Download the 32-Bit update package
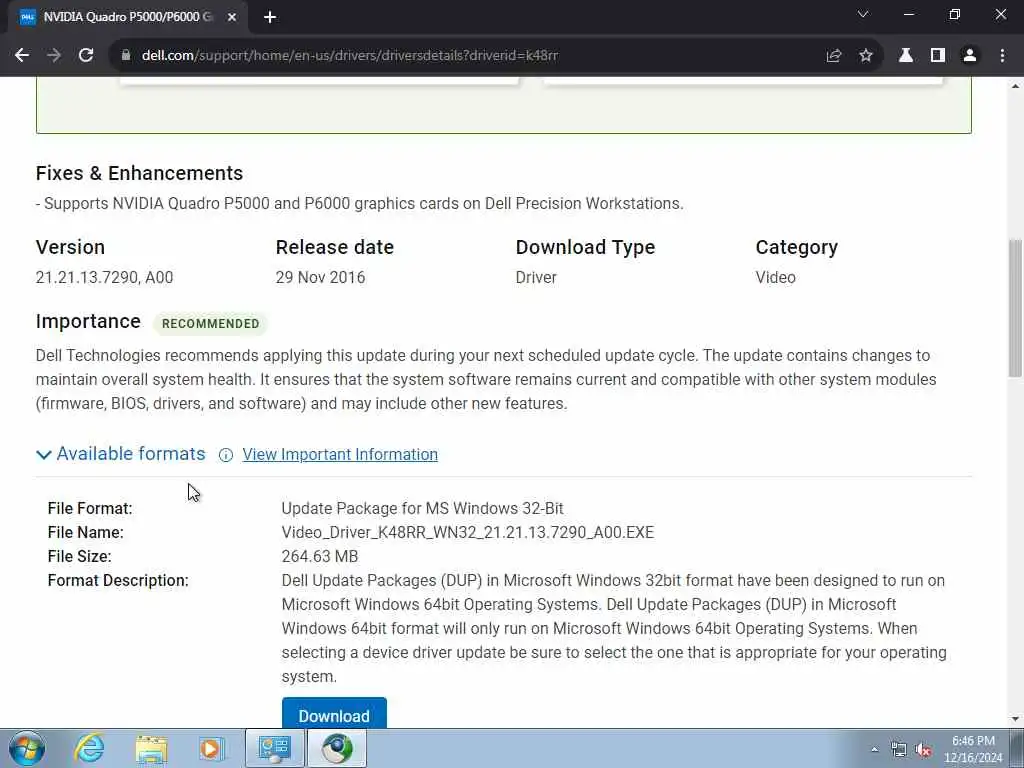Viewport: 1024px width, 768px height. pos(334,713)
